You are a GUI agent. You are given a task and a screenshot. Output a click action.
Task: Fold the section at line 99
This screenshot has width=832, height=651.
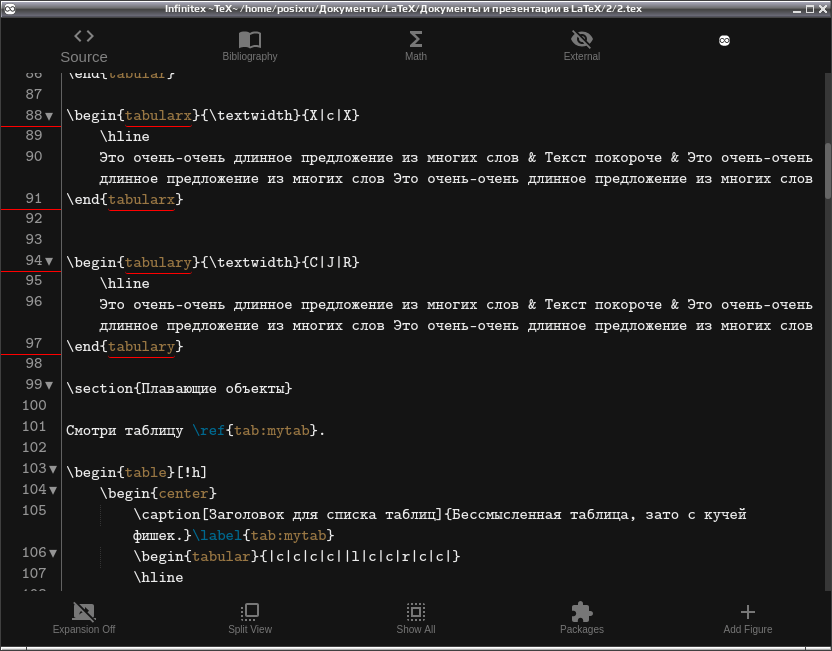tap(49, 385)
